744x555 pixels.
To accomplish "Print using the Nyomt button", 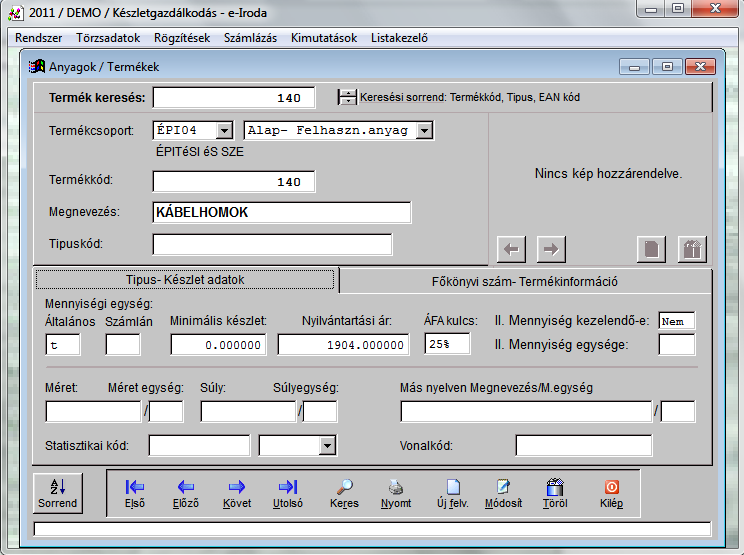I will pos(397,493).
